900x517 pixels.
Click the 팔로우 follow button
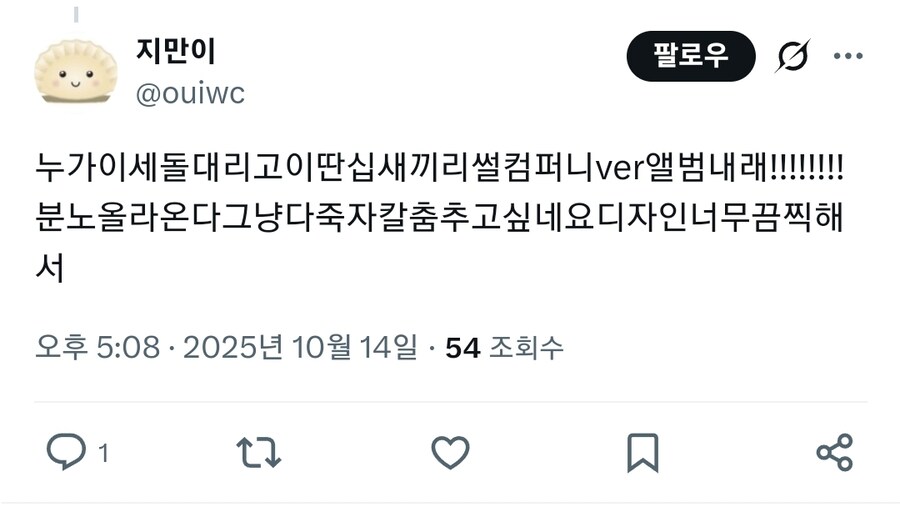[x=690, y=56]
